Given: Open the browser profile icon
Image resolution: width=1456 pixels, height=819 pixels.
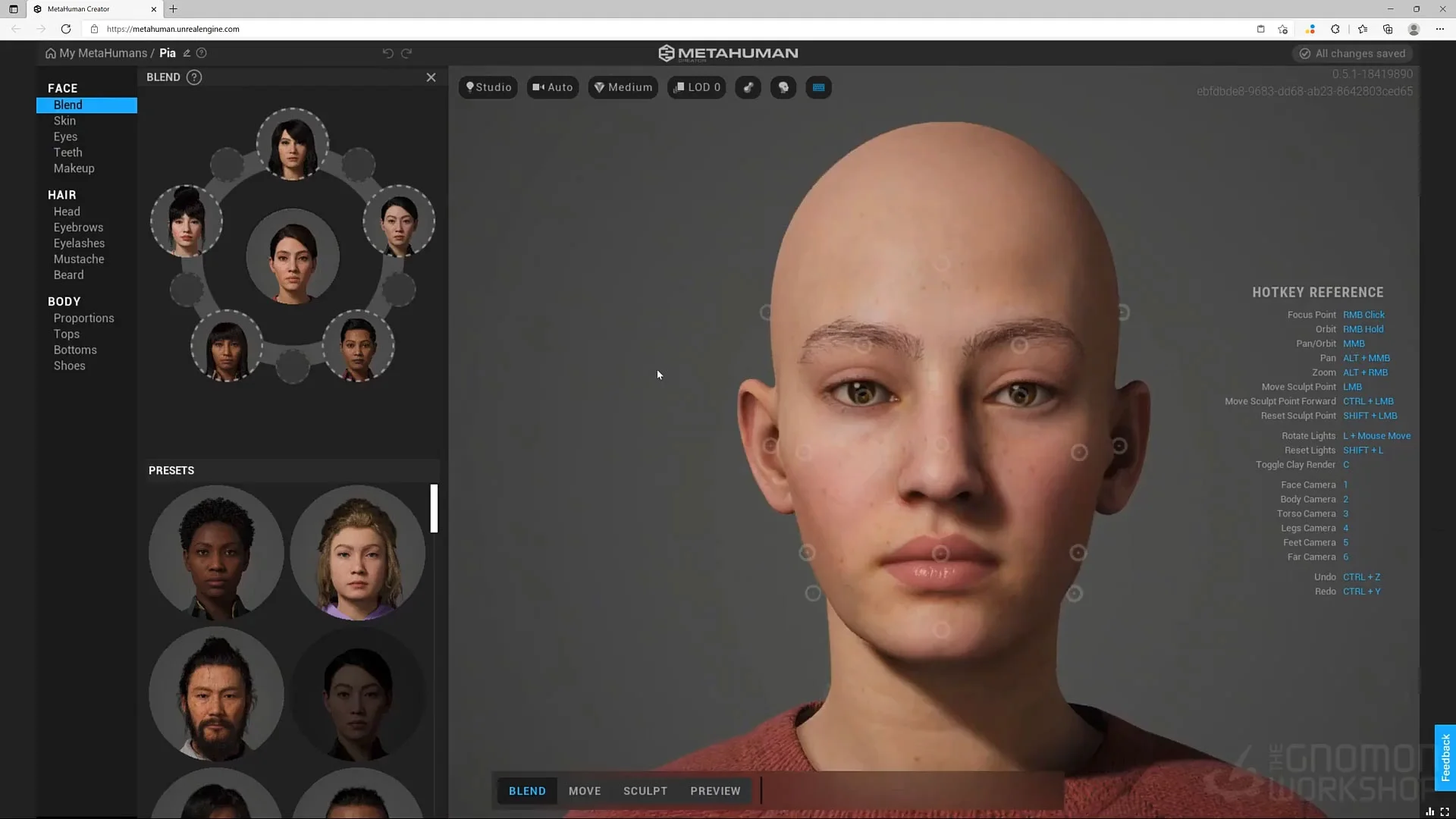Looking at the screenshot, I should tap(1414, 29).
